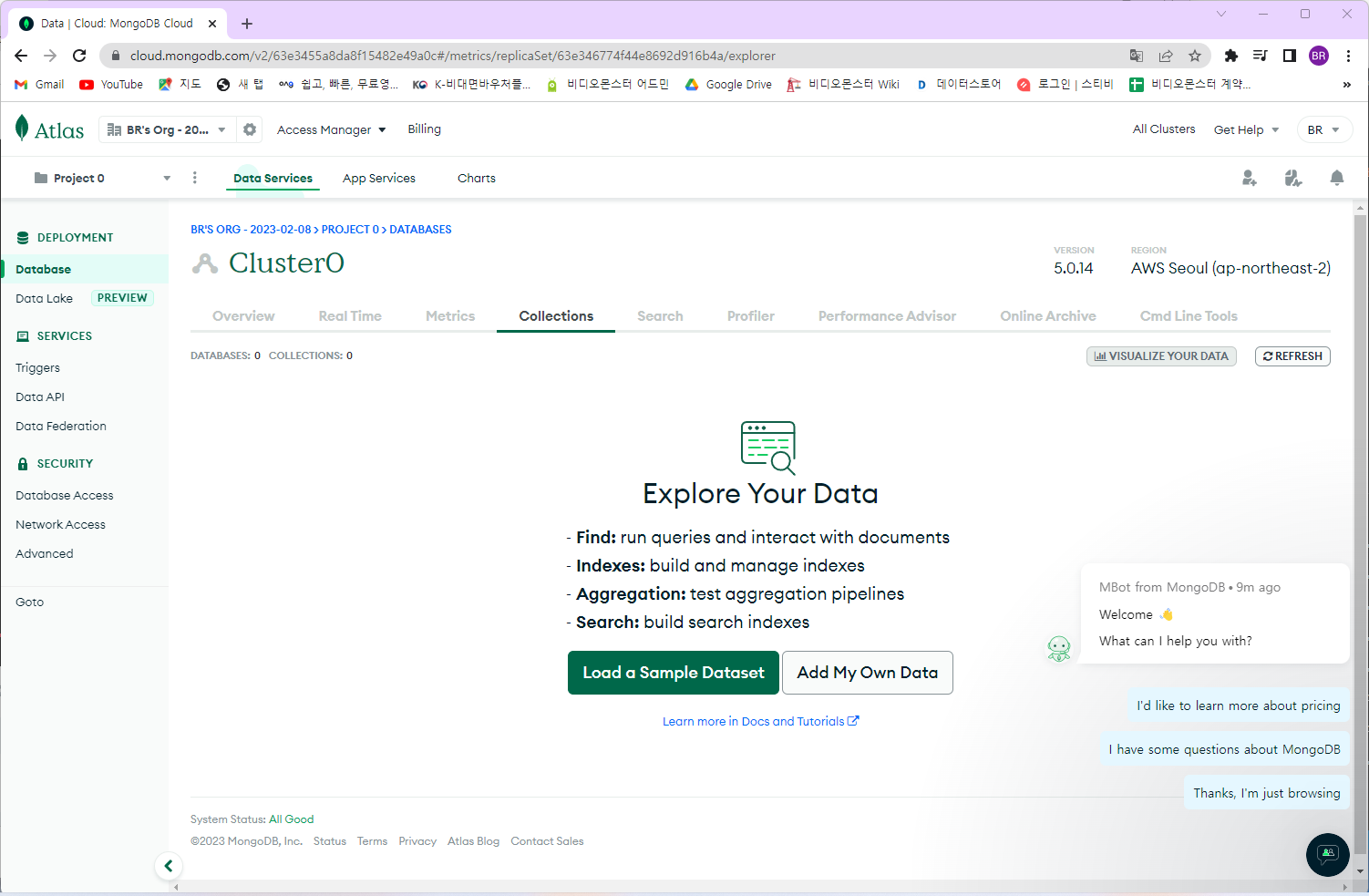
Task: Choose 'I'd like to learn more about pricing'
Action: pyautogui.click(x=1238, y=705)
